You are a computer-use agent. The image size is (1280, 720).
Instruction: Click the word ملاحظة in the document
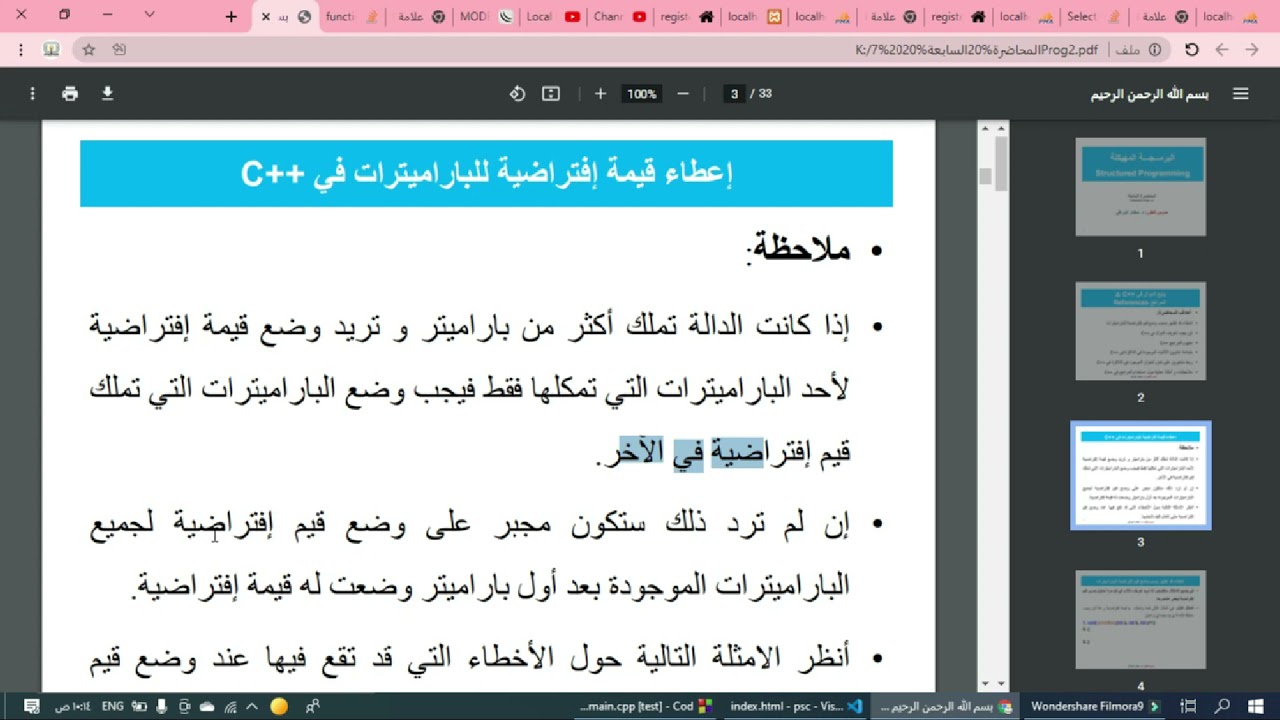(x=801, y=249)
